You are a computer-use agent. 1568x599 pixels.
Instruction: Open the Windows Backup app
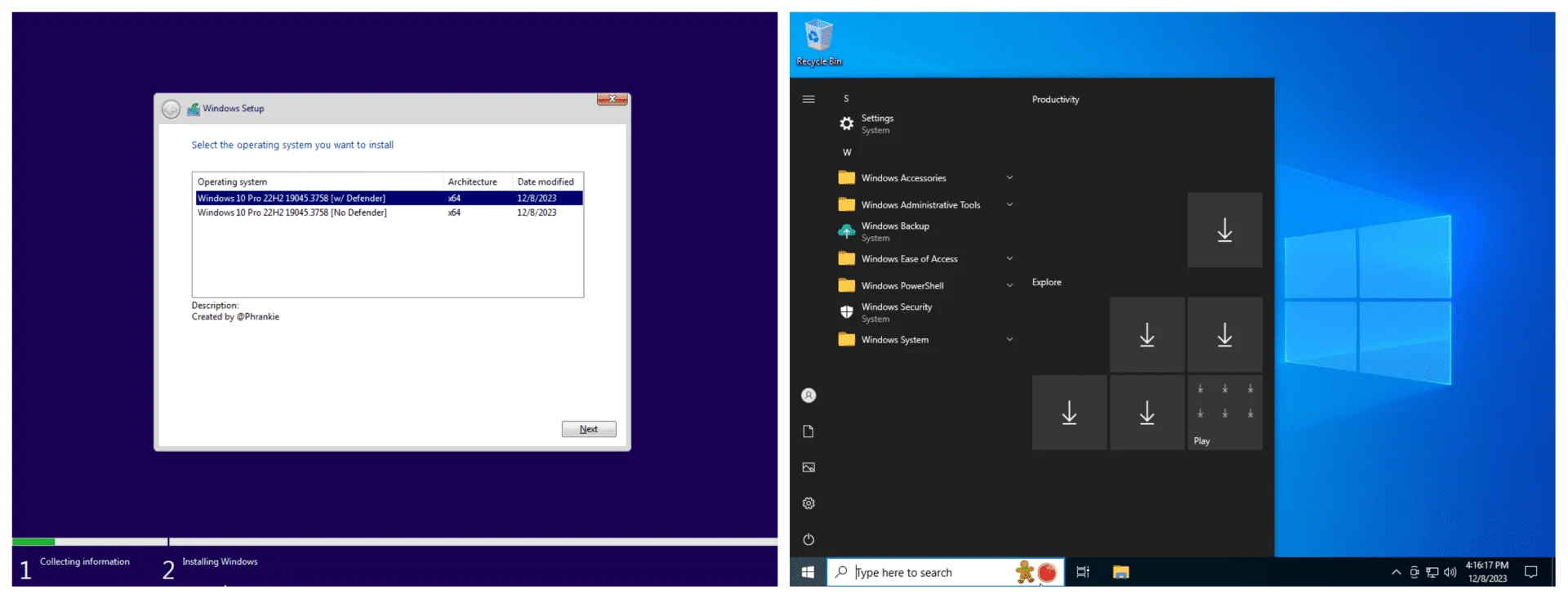click(x=927, y=231)
